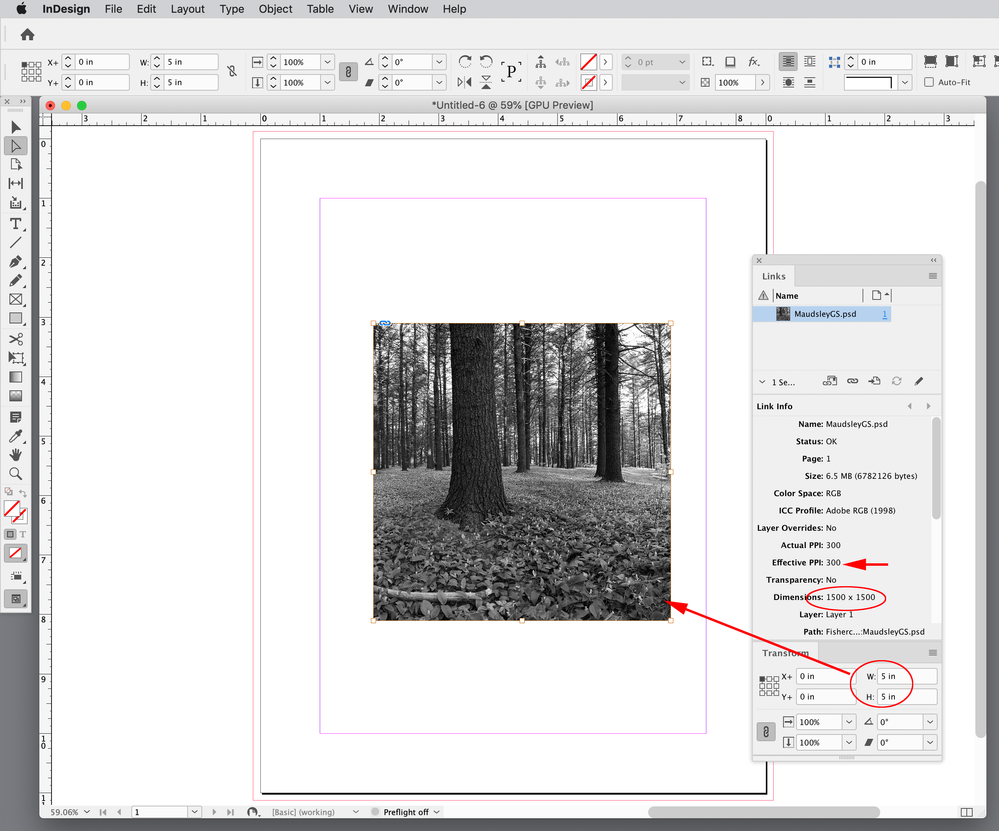Viewport: 999px width, 831px height.
Task: Enable the Auto-Fit checkbox
Action: 929,82
